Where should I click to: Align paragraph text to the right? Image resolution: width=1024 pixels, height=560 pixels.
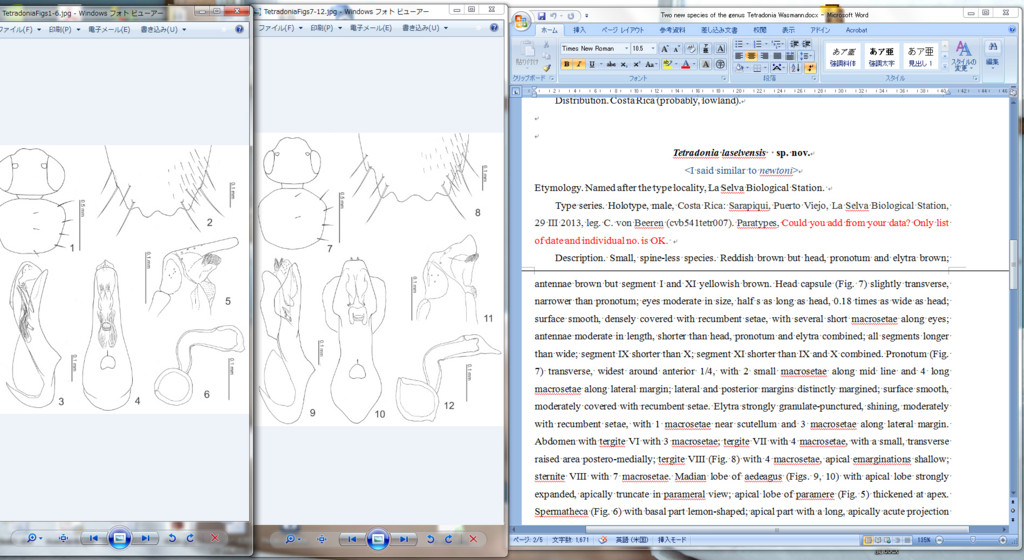(764, 56)
